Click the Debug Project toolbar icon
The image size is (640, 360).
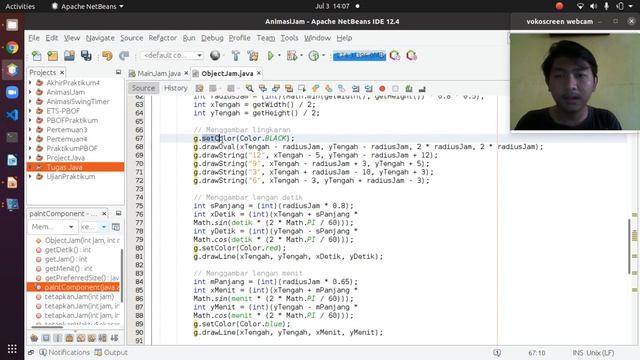click(x=292, y=56)
